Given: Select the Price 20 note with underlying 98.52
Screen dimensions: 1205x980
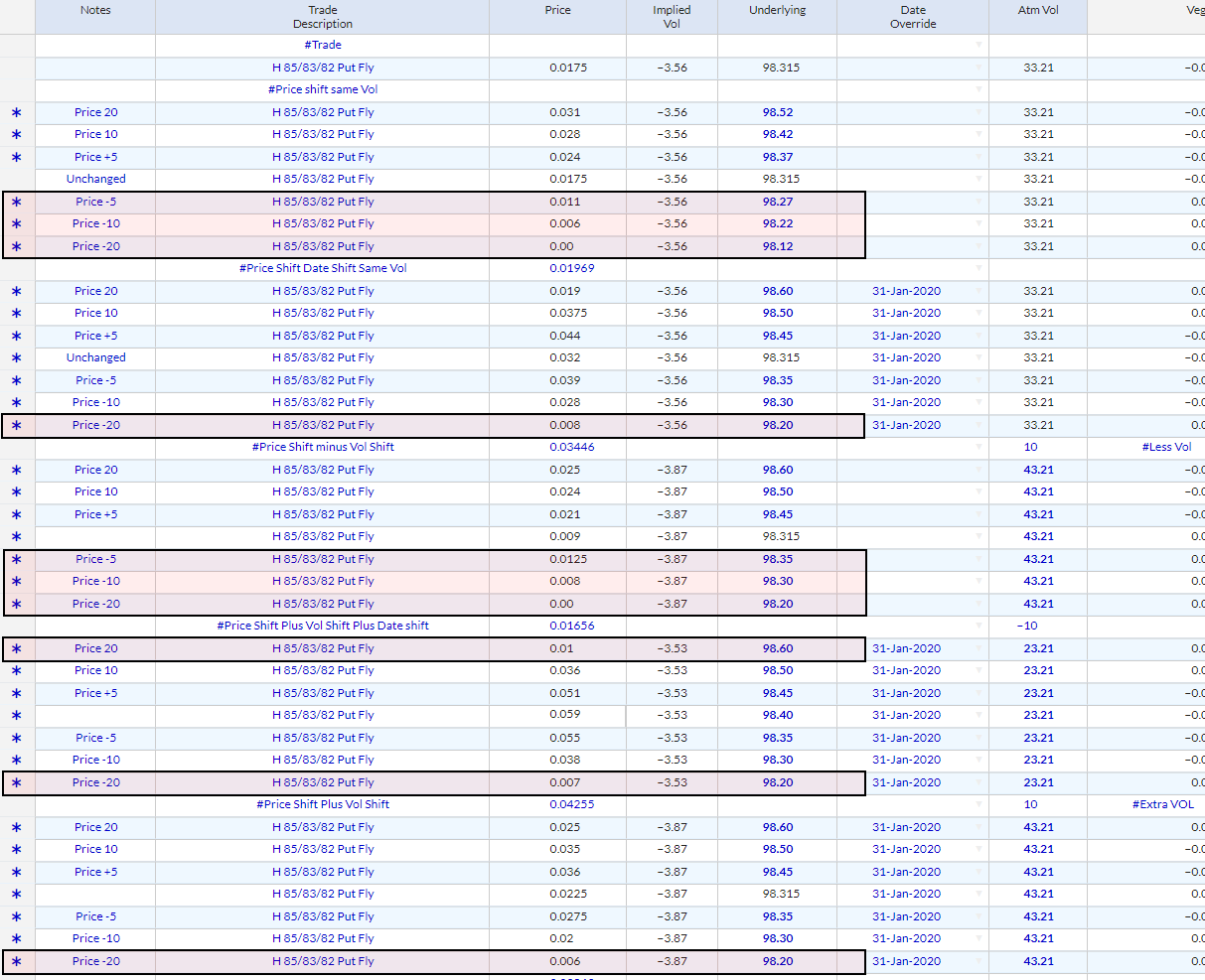Looking at the screenshot, I should pyautogui.click(x=95, y=112).
